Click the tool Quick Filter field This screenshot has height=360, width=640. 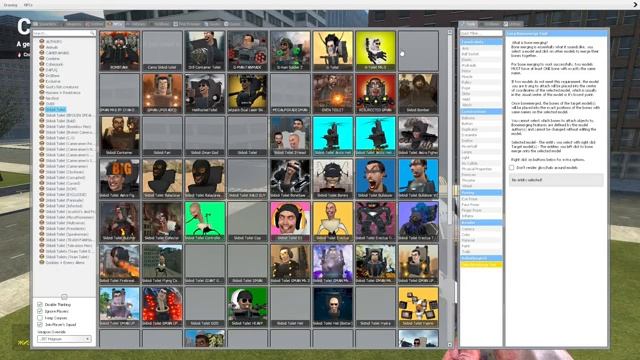click(481, 33)
